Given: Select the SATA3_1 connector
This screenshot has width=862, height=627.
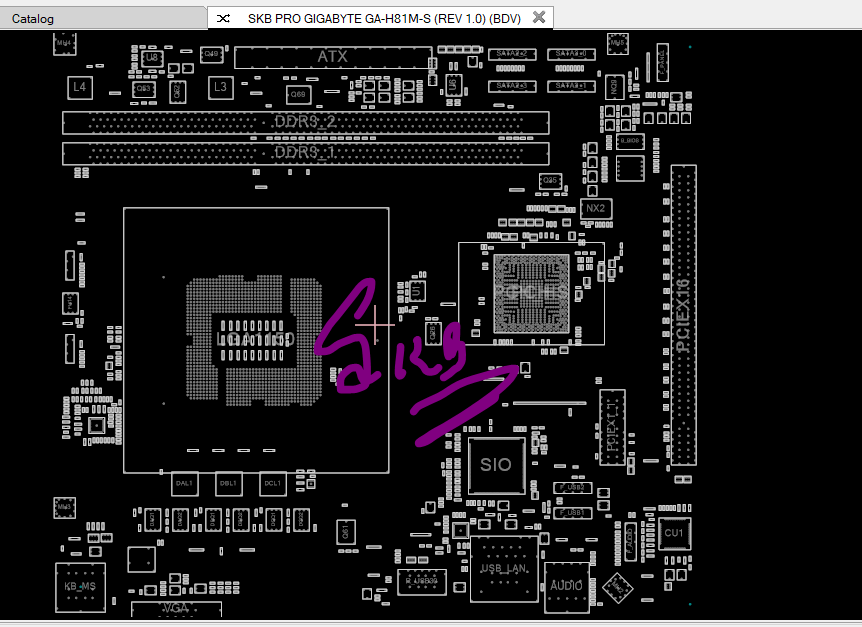Looking at the screenshot, I should (x=571, y=86).
